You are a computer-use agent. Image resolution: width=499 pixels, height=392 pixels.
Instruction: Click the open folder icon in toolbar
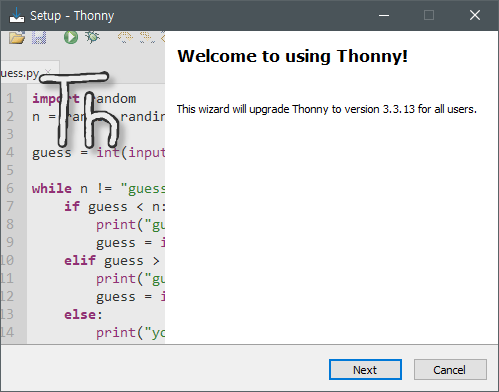[x=17, y=37]
